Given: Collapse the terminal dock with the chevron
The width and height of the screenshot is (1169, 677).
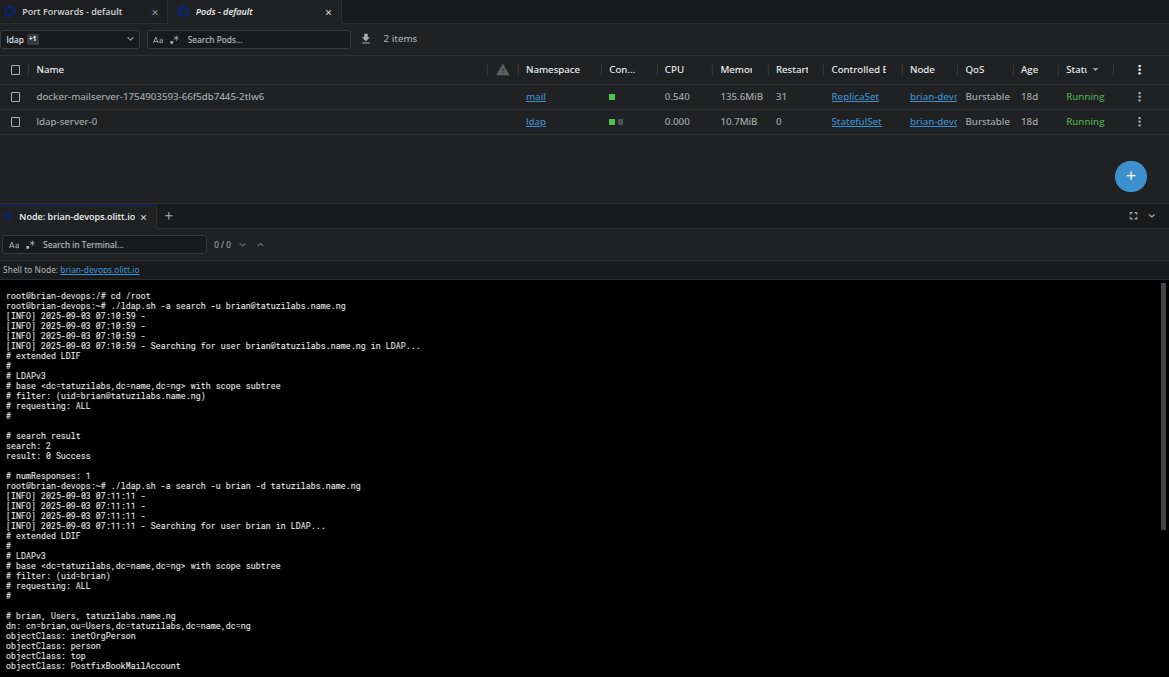Looking at the screenshot, I should coord(1152,216).
